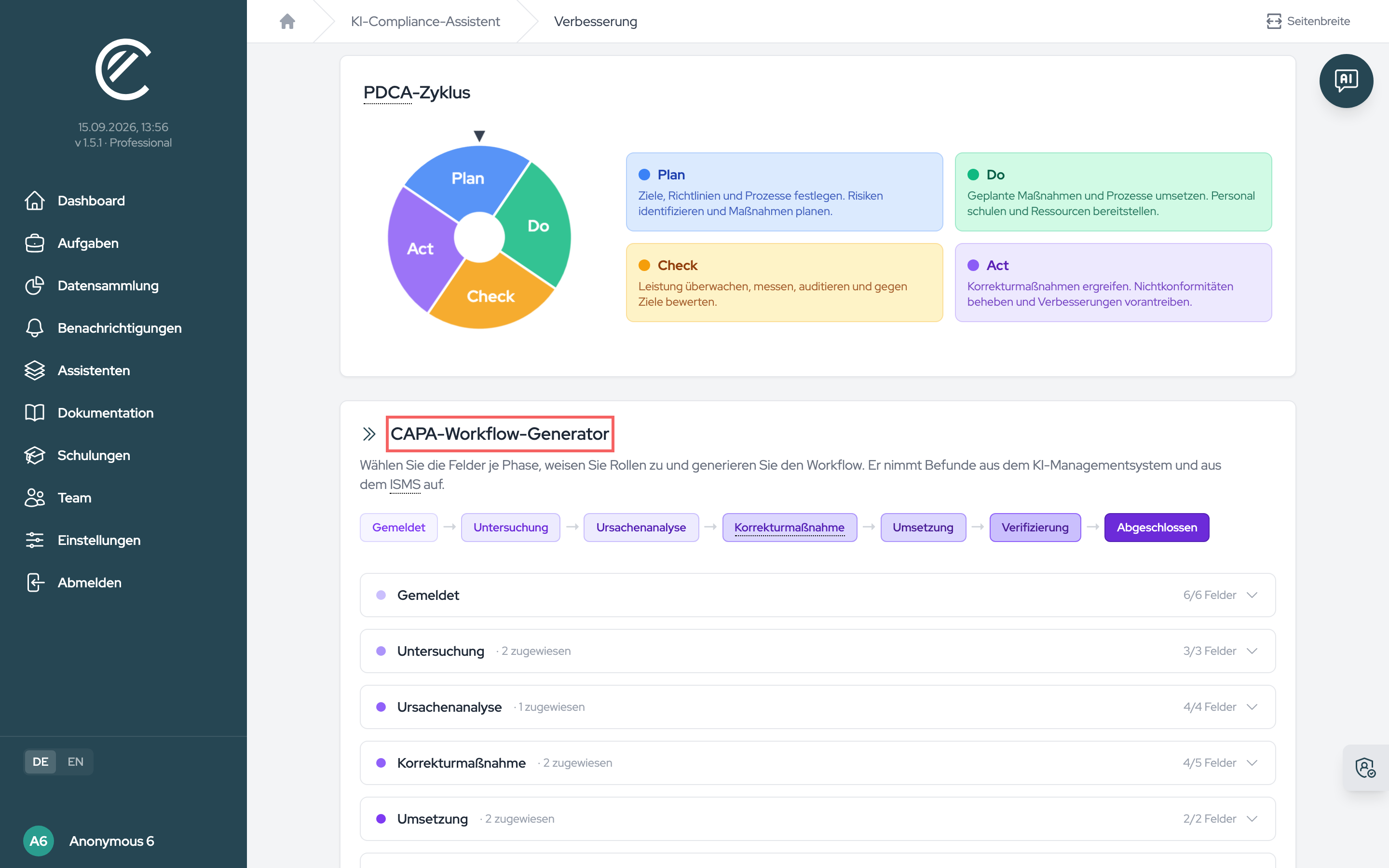Switch language to DE
Image resolution: width=1389 pixels, height=868 pixels.
click(40, 762)
